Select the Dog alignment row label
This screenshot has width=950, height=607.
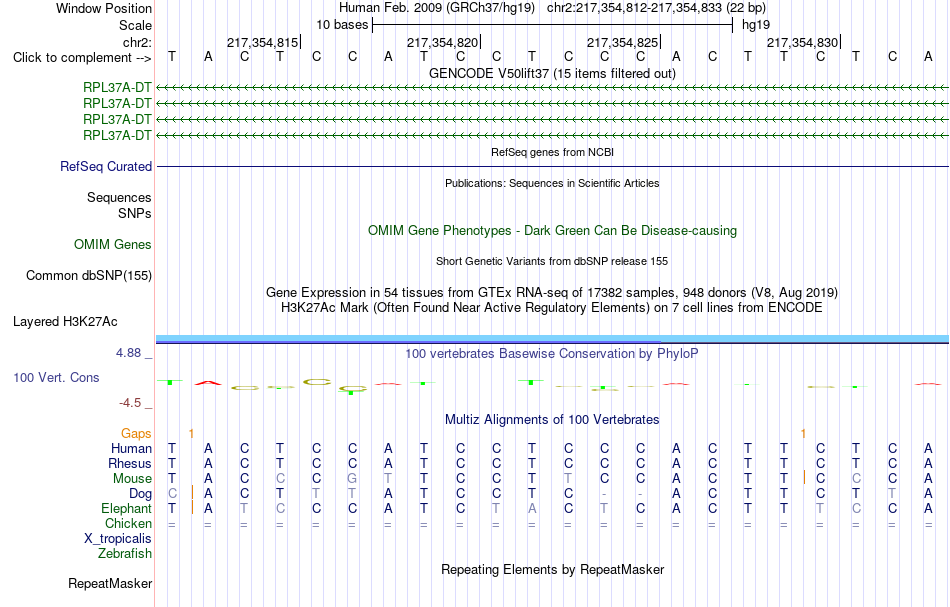point(141,494)
